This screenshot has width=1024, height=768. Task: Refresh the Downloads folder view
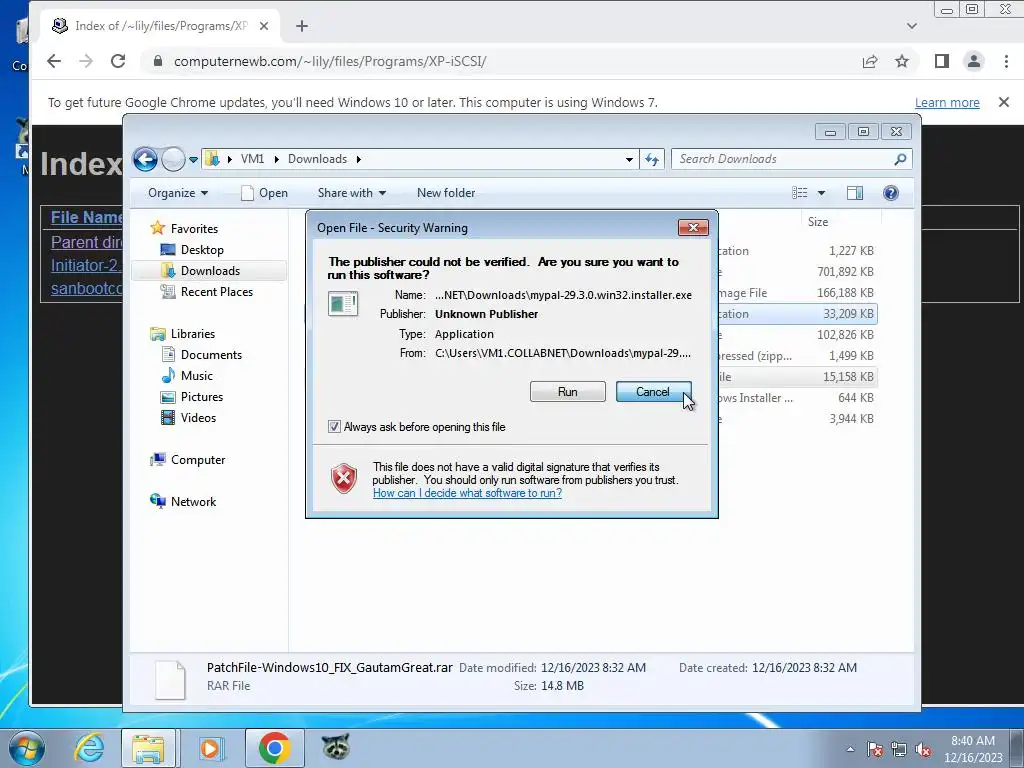(652, 159)
